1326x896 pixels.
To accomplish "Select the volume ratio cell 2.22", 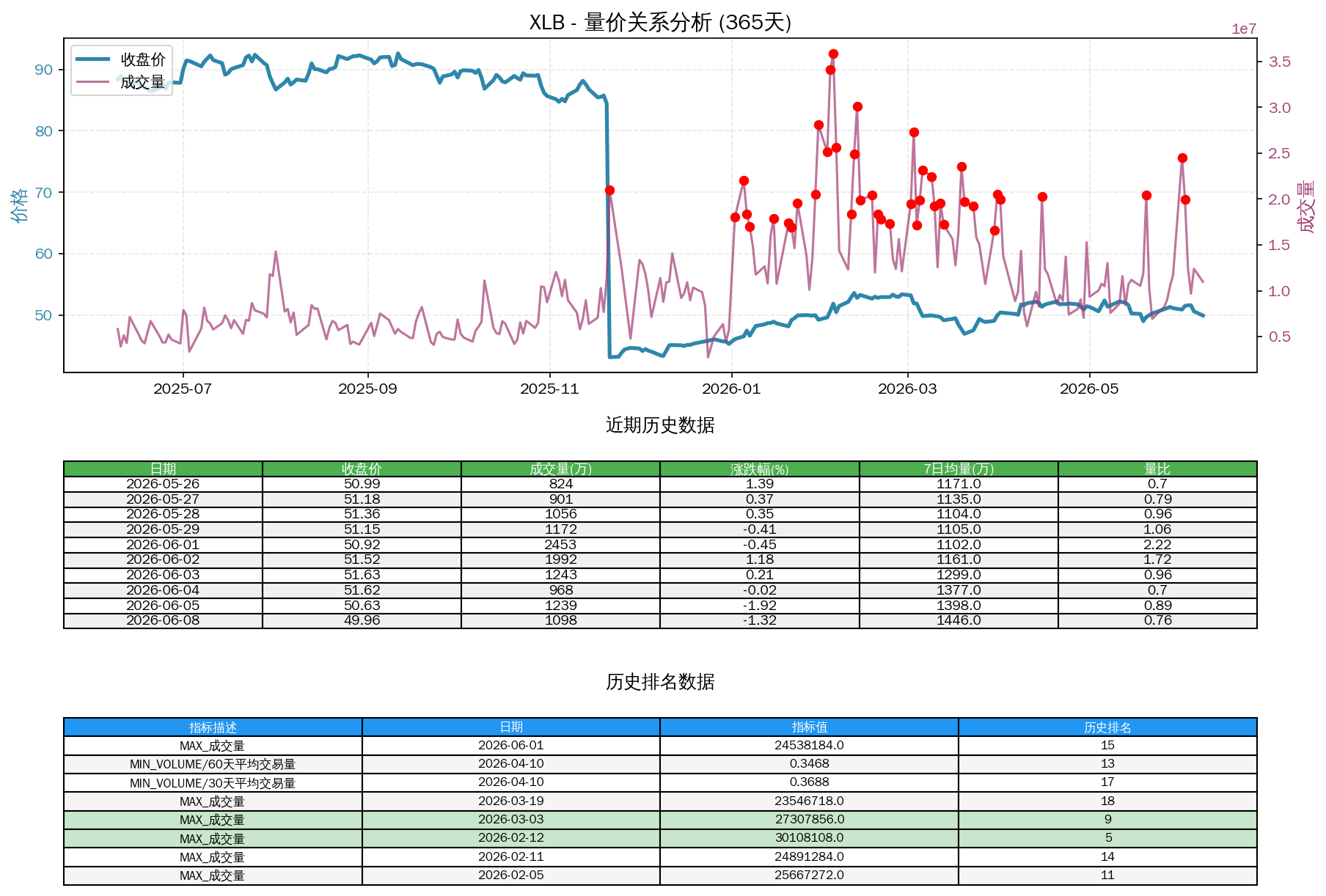I will point(1157,545).
